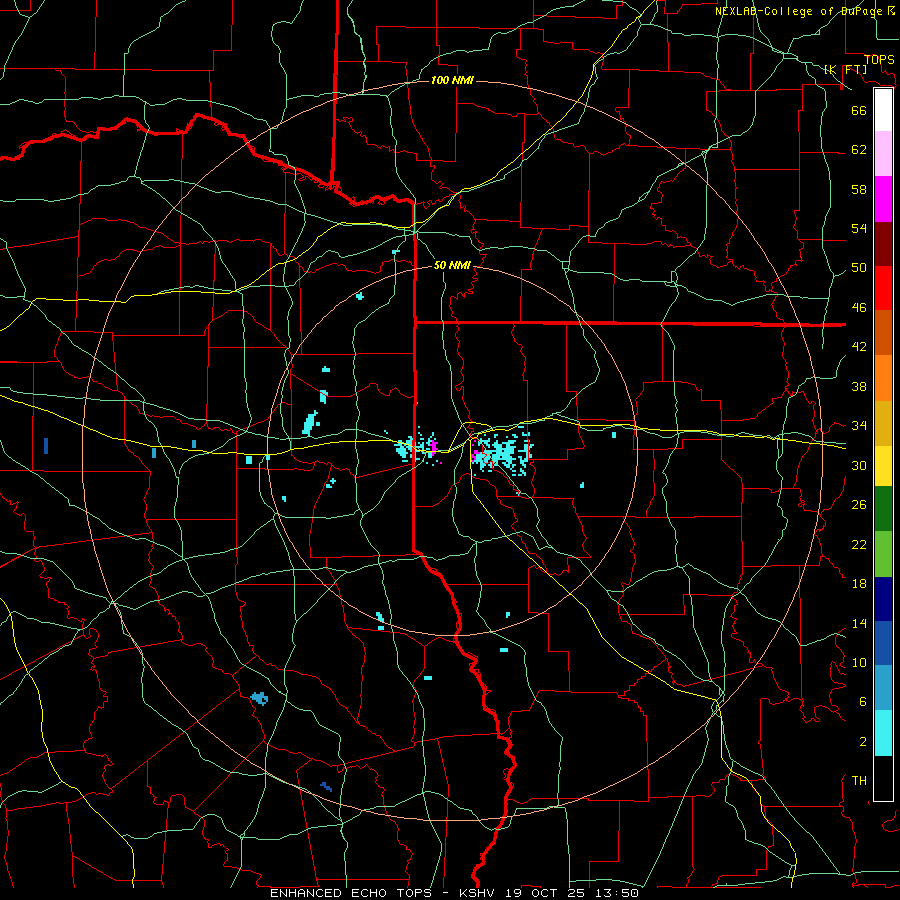900x900 pixels.
Task: Click the 34 legend value
Action: click(859, 426)
